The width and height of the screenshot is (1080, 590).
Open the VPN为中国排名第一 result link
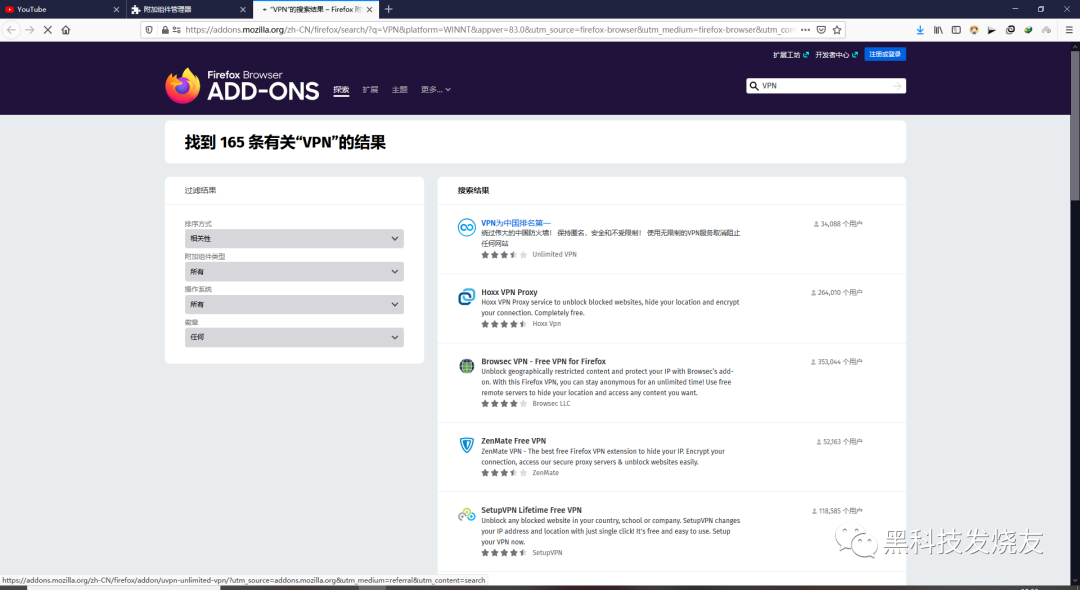coord(516,223)
